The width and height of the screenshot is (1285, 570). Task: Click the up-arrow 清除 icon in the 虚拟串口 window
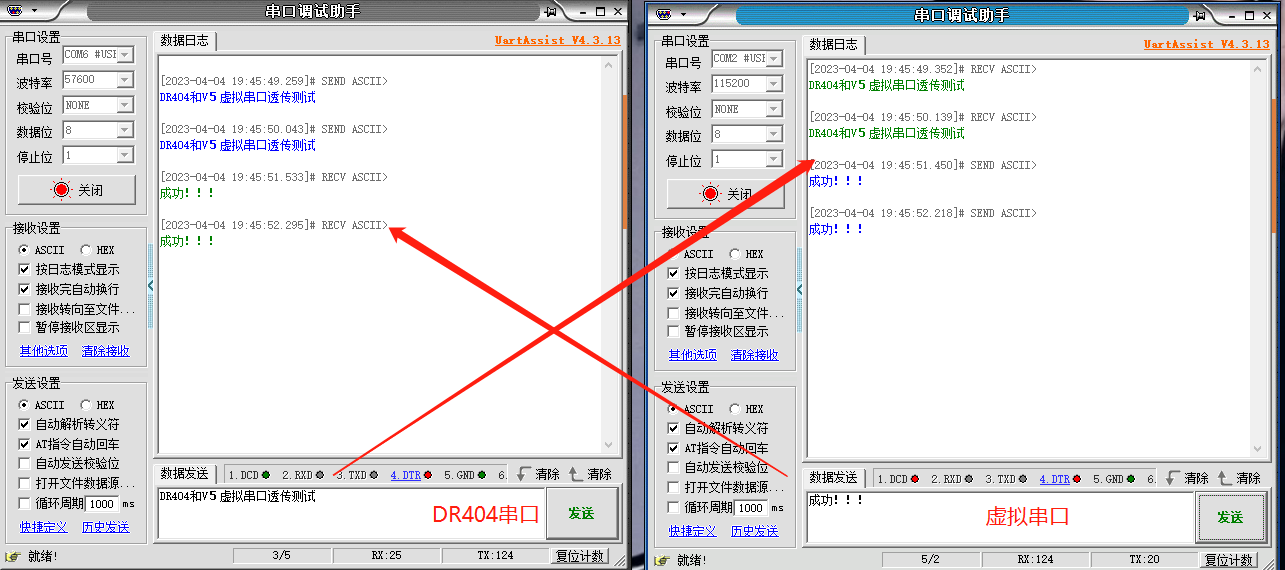pyautogui.click(x=1223, y=478)
